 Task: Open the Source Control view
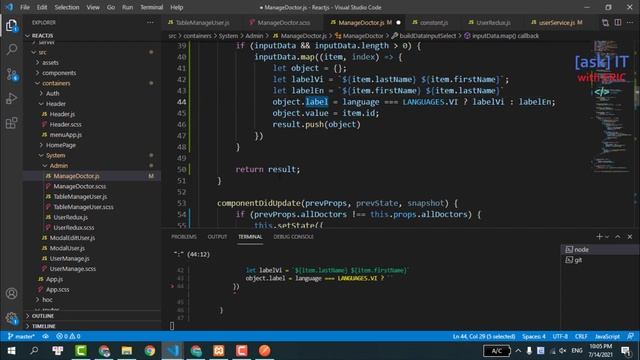[x=11, y=74]
